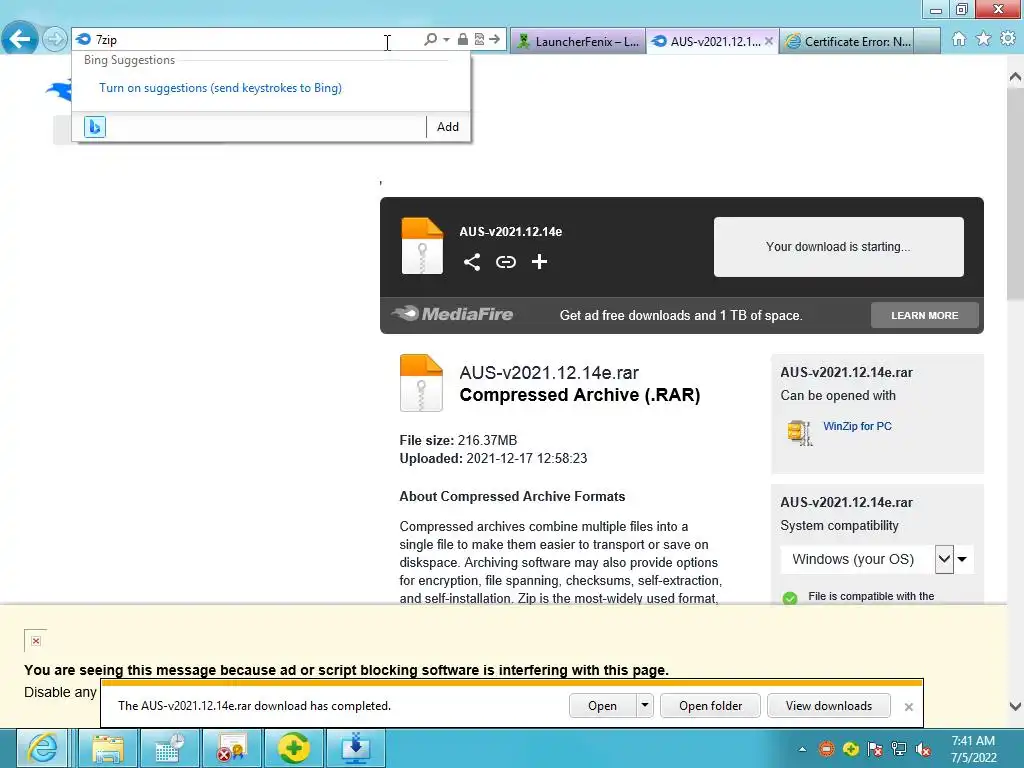This screenshot has height=768, width=1024.
Task: Expand the Open button dropdown arrow
Action: [645, 705]
